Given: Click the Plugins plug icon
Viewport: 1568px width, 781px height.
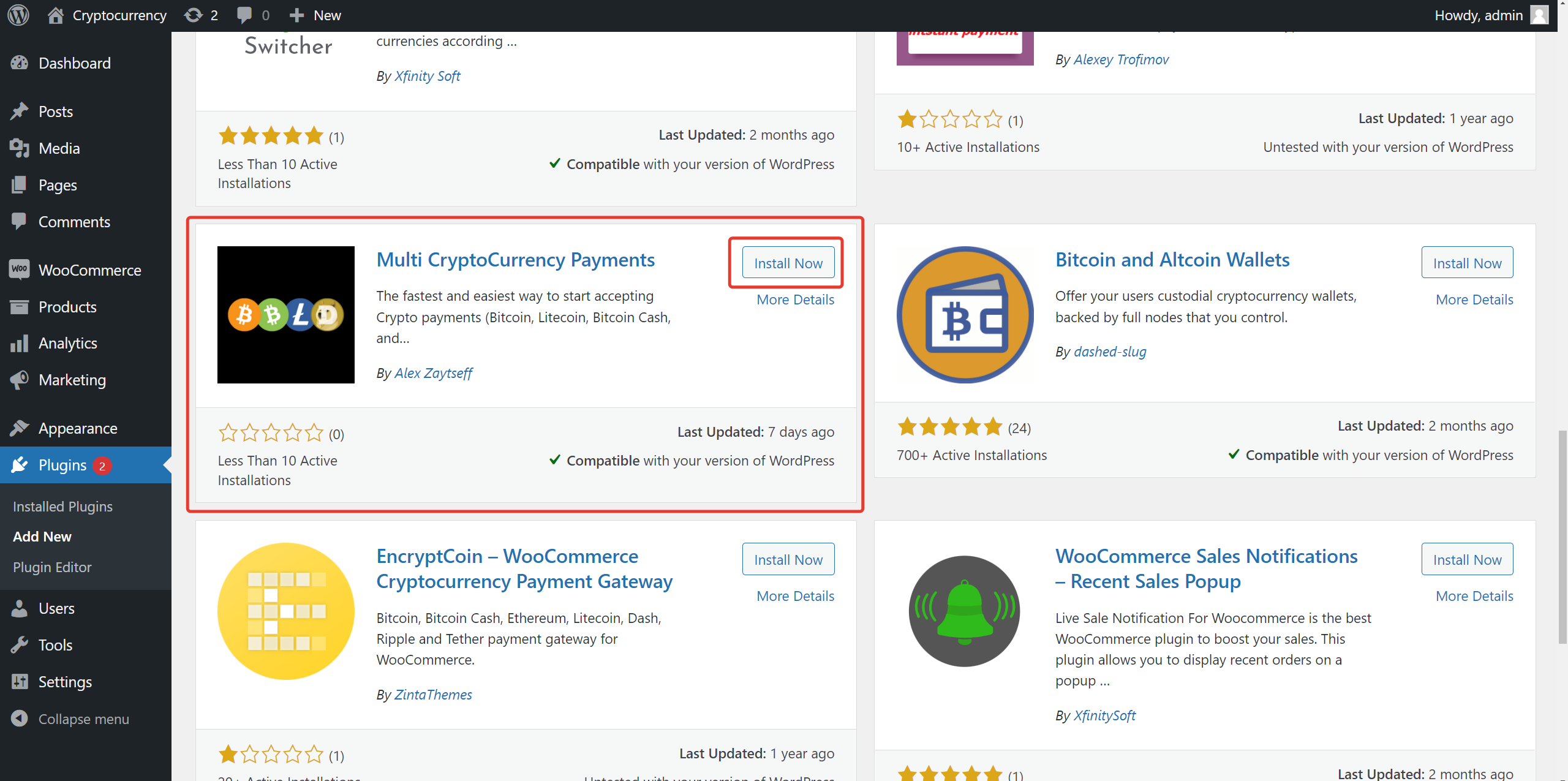Looking at the screenshot, I should click(x=20, y=465).
